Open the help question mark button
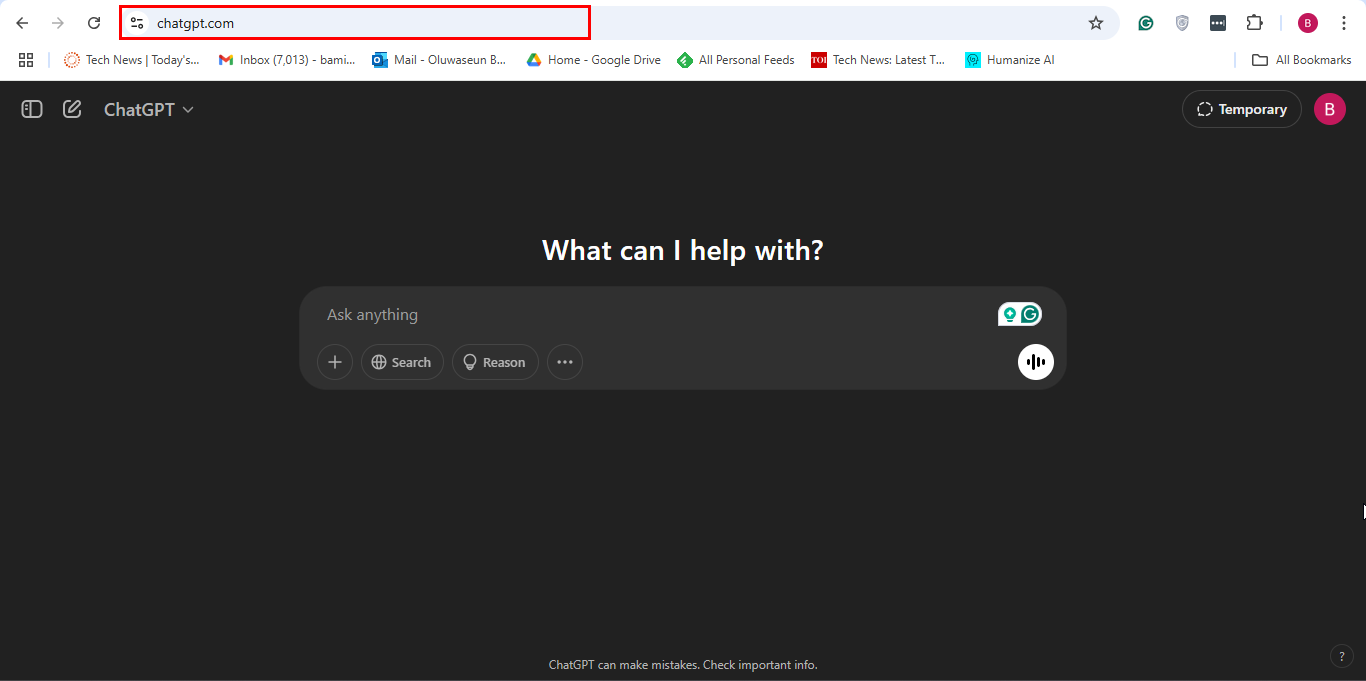The image size is (1366, 681). point(1342,657)
